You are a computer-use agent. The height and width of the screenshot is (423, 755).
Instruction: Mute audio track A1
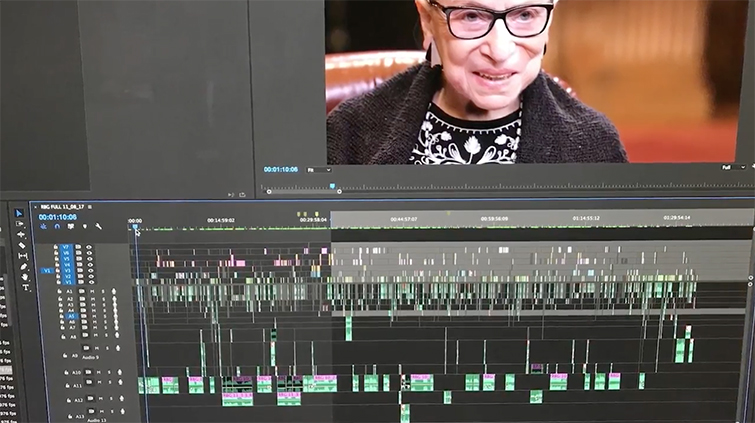coord(92,292)
